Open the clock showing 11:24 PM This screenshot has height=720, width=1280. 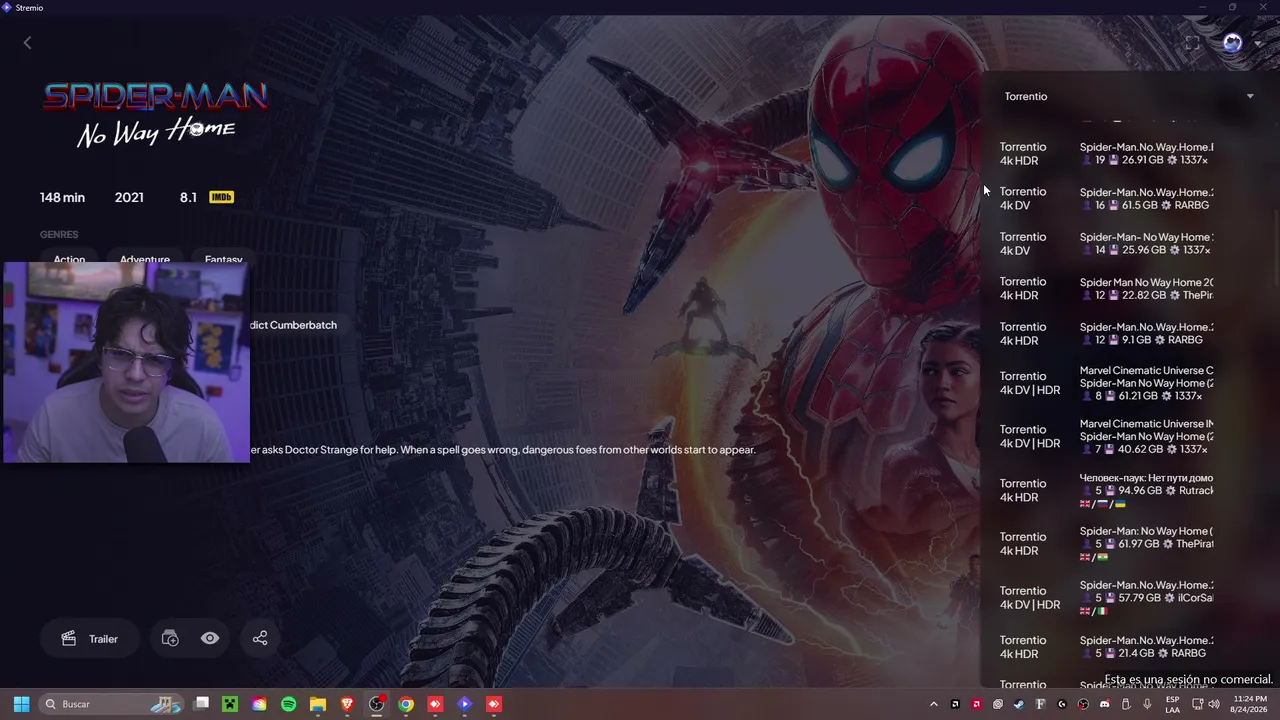click(1249, 704)
